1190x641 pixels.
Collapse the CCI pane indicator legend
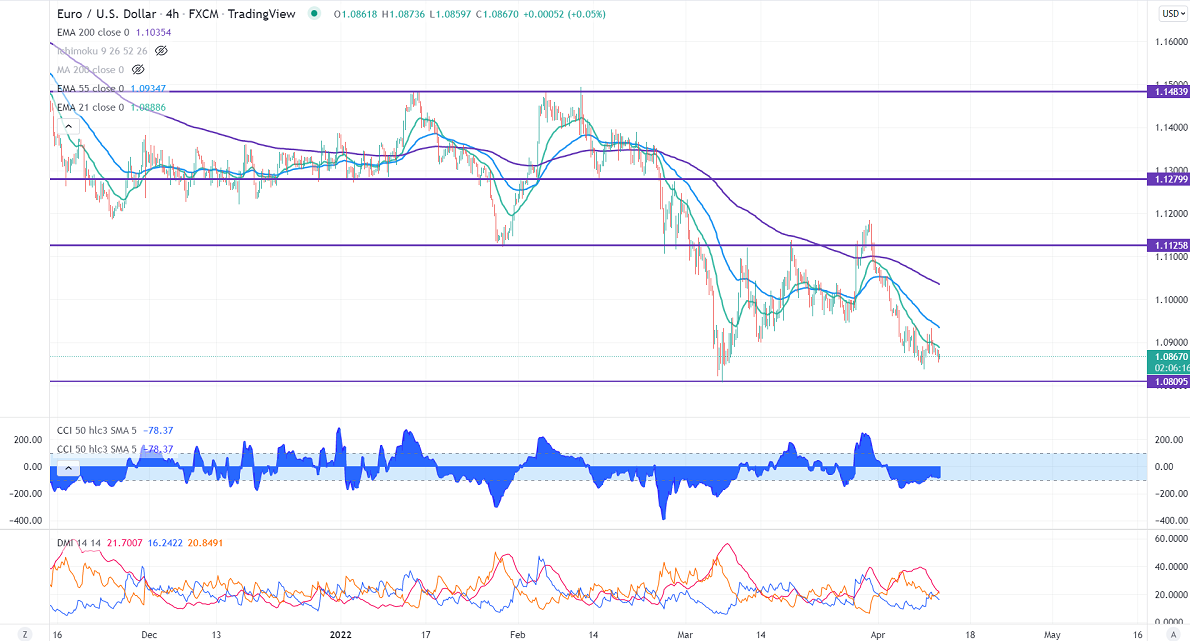(x=68, y=468)
